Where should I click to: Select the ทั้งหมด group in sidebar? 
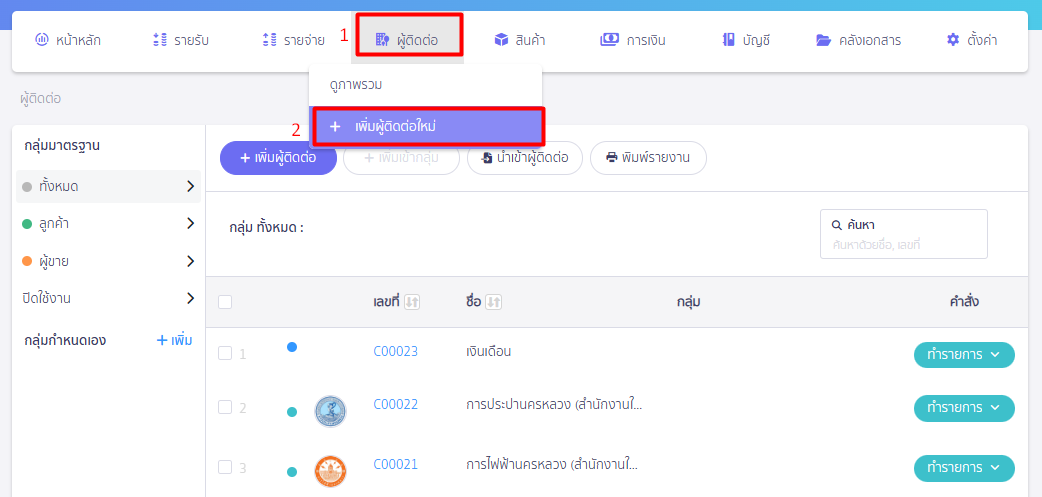pyautogui.click(x=108, y=187)
